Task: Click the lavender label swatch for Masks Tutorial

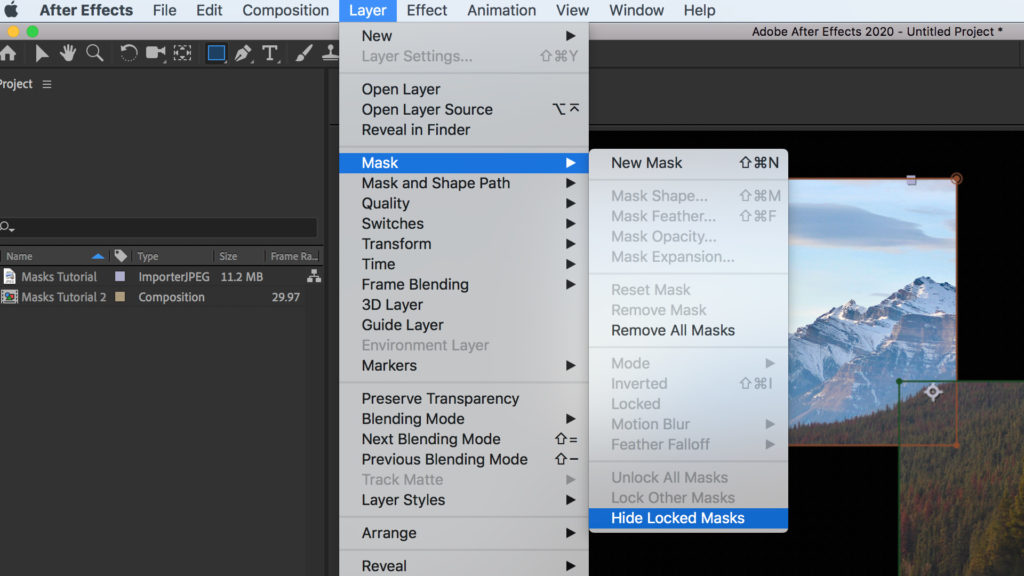Action: (x=120, y=277)
